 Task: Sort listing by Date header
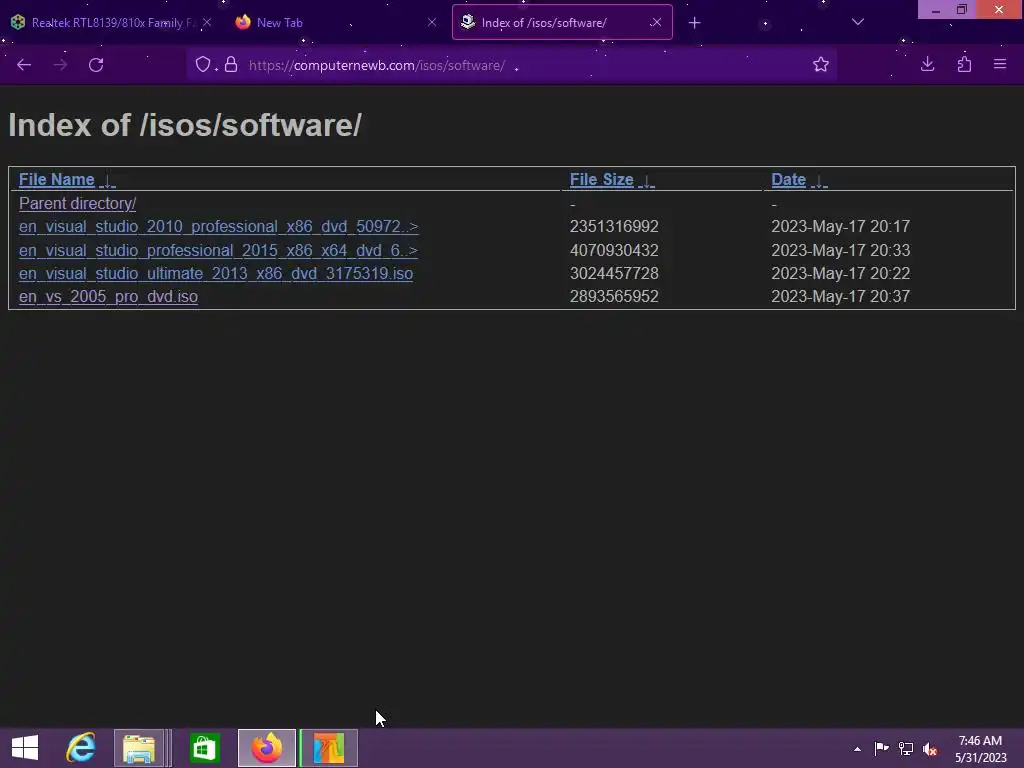(x=788, y=180)
